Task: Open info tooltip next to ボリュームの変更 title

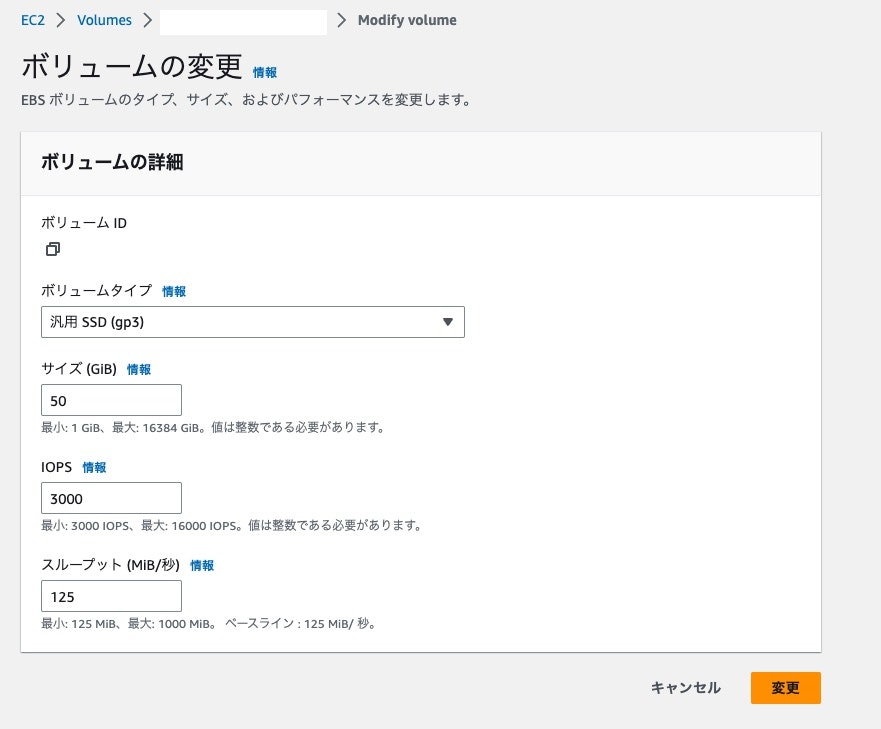Action: [x=264, y=71]
